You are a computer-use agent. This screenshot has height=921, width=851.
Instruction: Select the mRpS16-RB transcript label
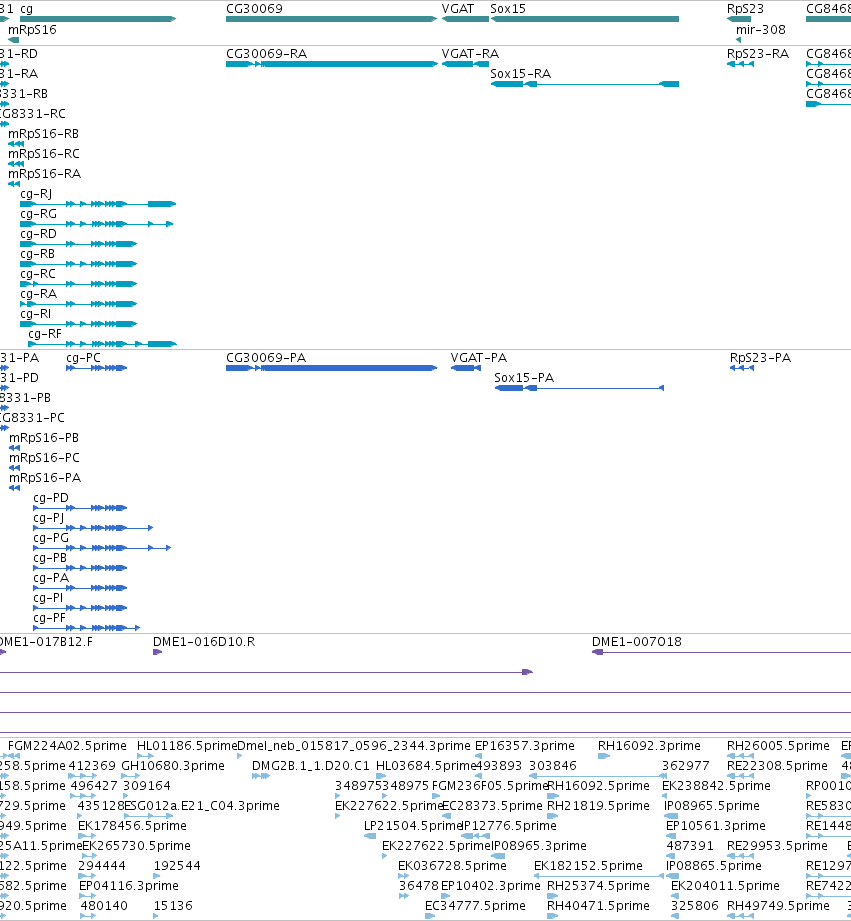click(43, 134)
